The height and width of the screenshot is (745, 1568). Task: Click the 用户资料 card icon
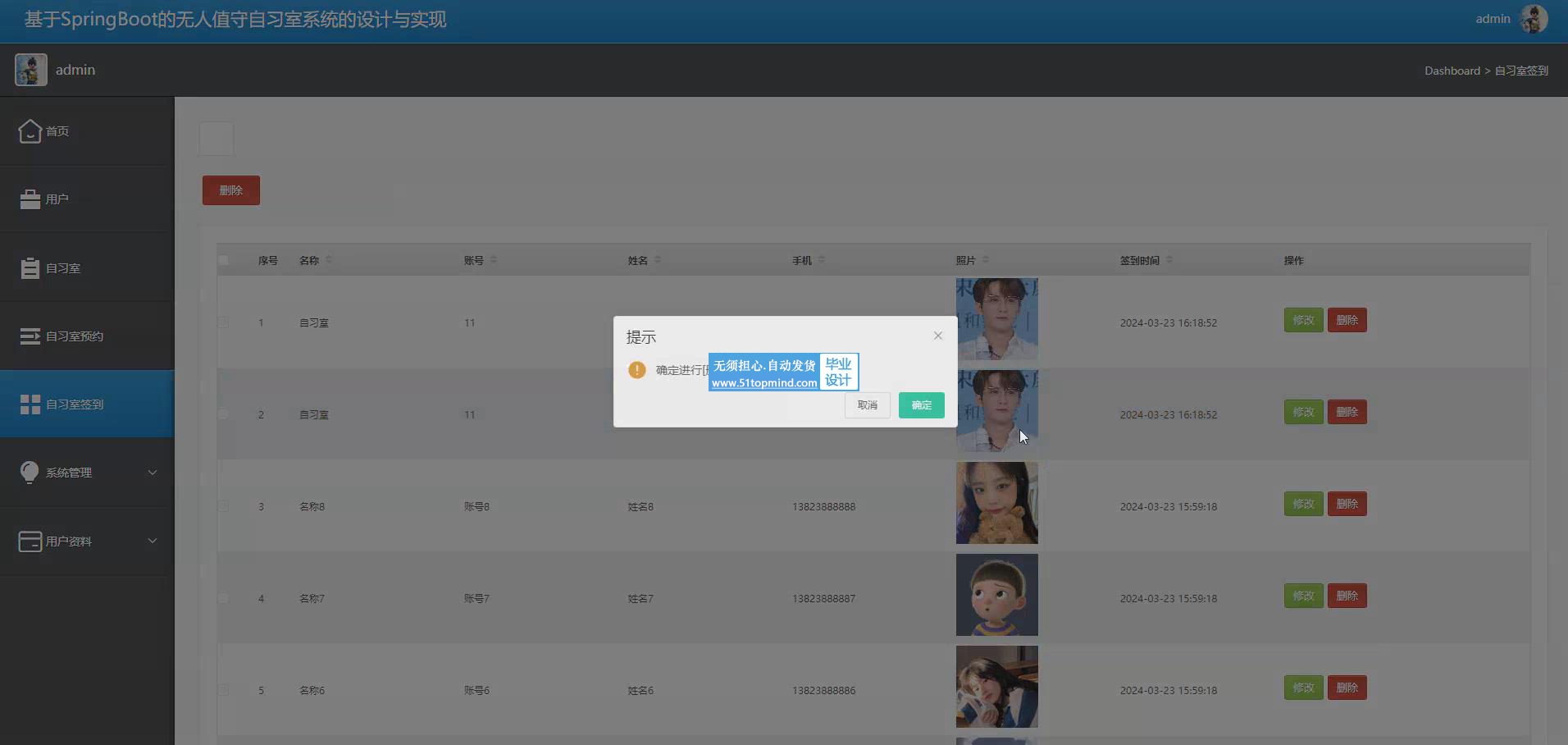point(30,542)
